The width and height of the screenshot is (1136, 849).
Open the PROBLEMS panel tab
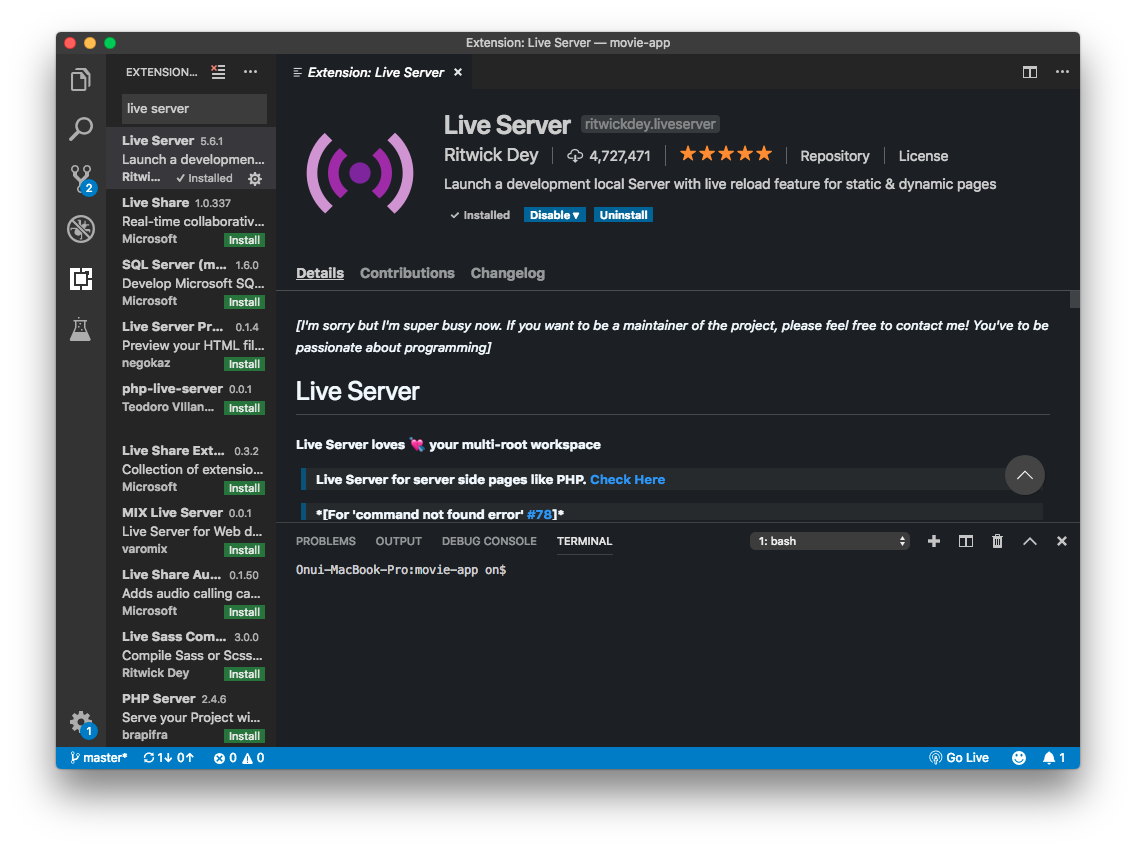[x=325, y=541]
